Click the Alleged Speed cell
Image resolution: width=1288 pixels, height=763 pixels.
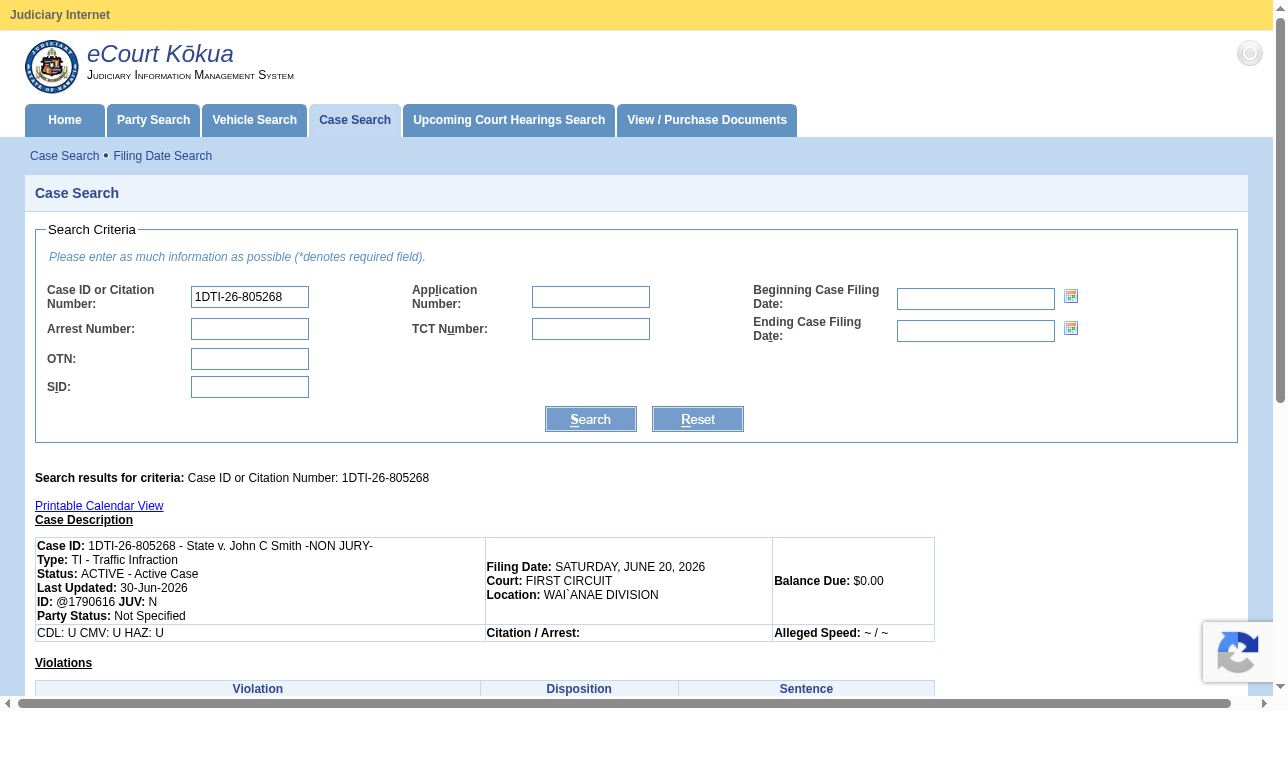pos(853,633)
